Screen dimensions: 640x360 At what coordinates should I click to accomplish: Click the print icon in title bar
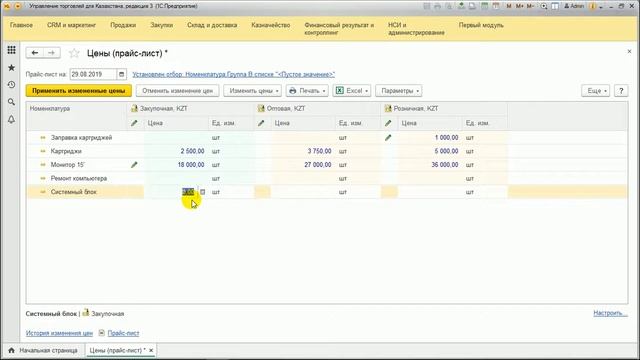(438, 6)
